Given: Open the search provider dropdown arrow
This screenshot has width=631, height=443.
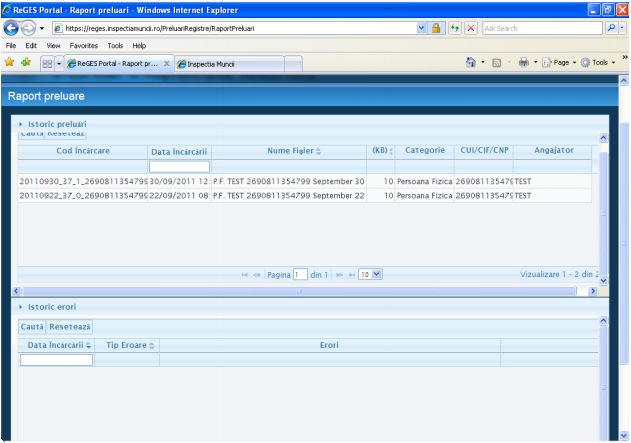Looking at the screenshot, I should coord(622,28).
